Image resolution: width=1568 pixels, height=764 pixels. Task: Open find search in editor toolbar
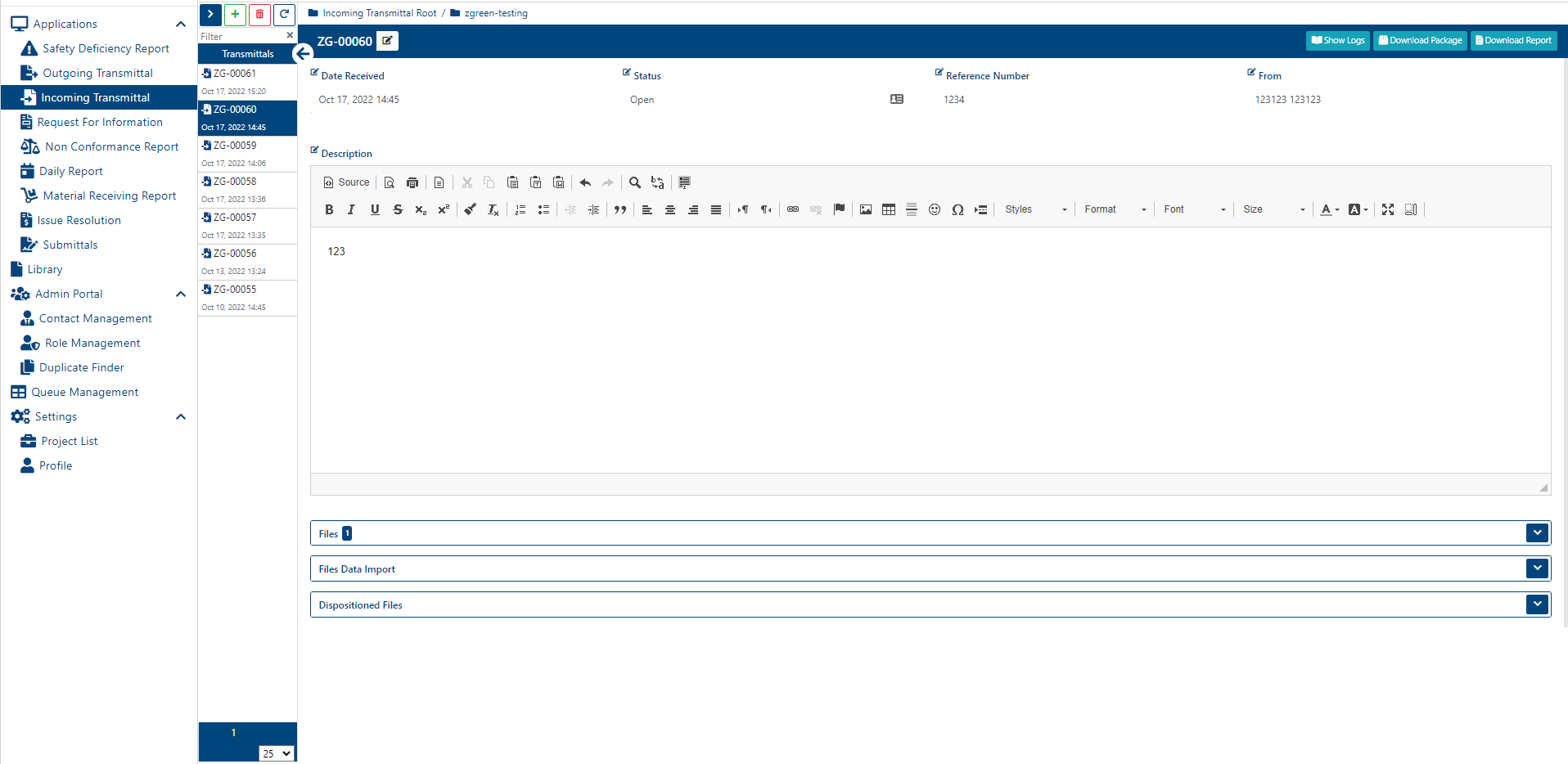[x=635, y=182]
